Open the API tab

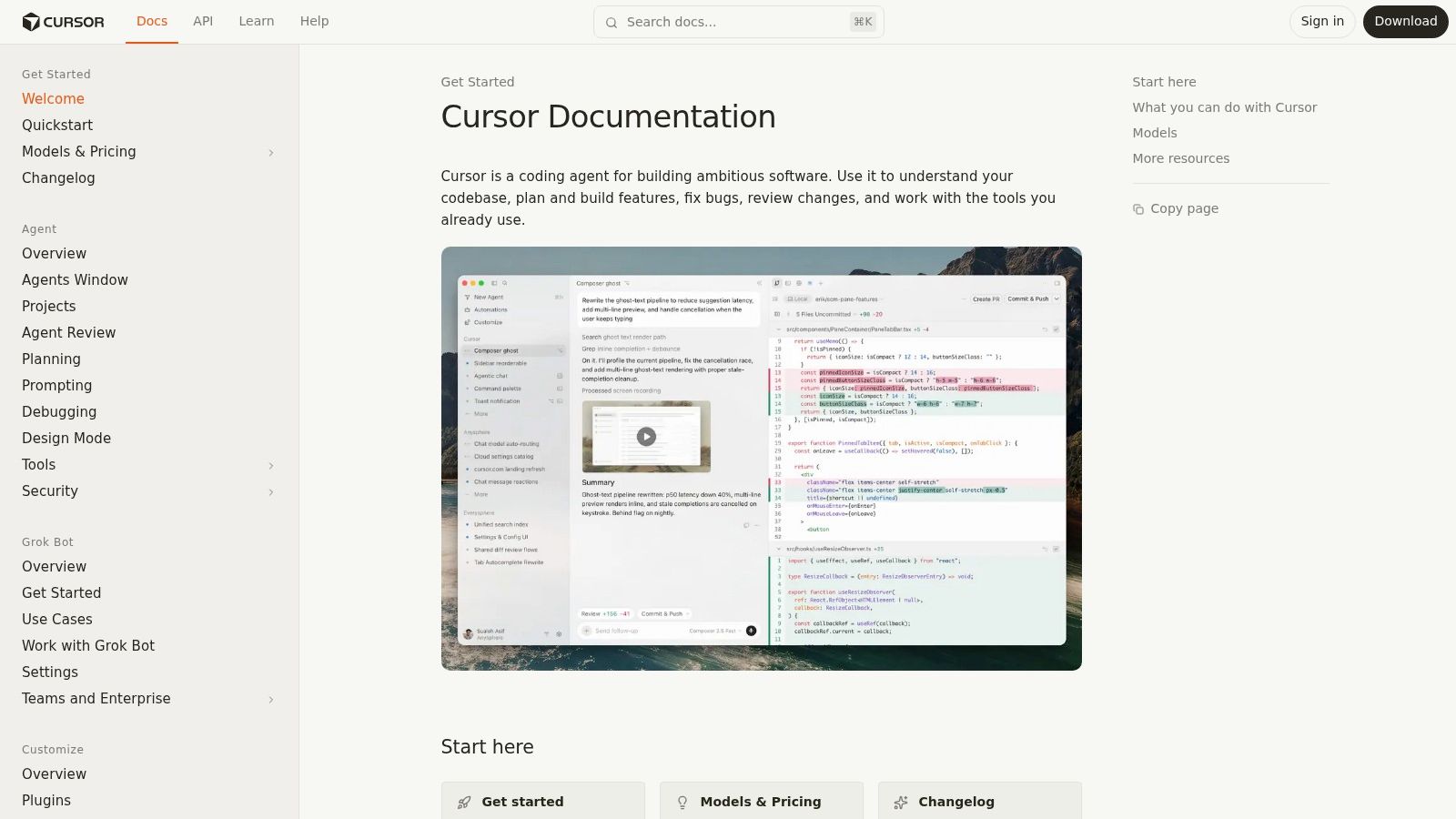click(x=203, y=21)
